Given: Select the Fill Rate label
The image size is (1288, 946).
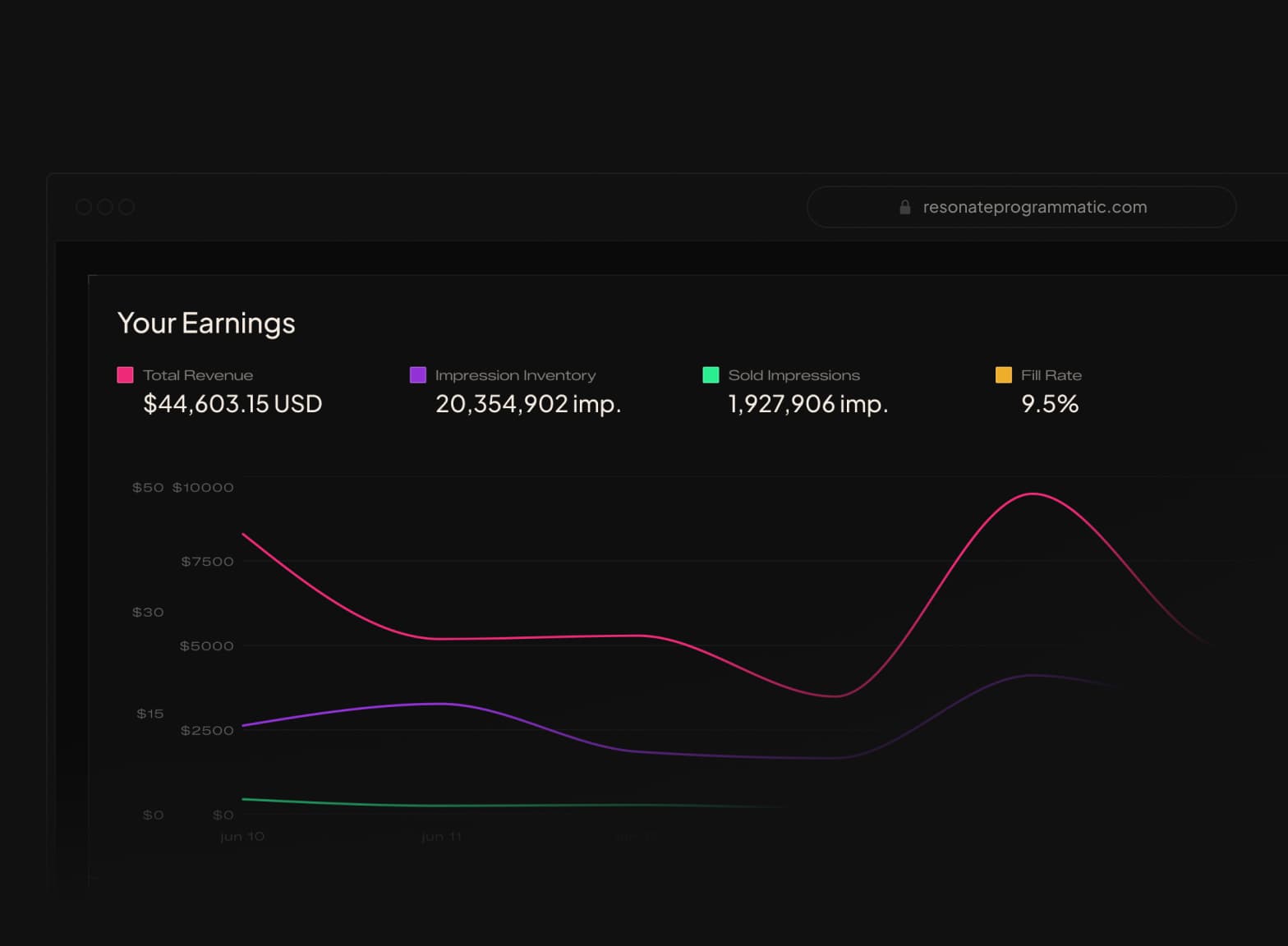Looking at the screenshot, I should [x=1051, y=375].
